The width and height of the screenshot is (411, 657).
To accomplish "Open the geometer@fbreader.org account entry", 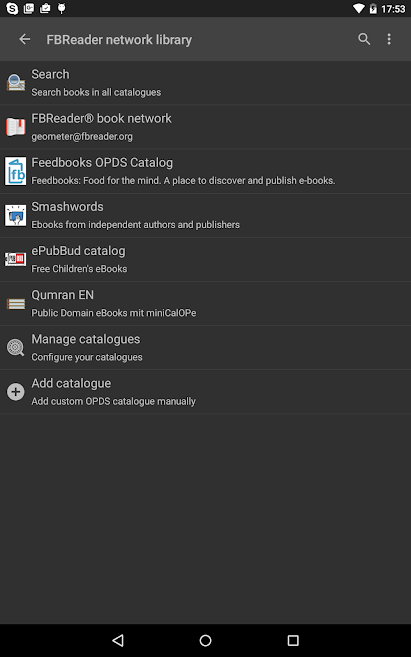I will point(205,127).
